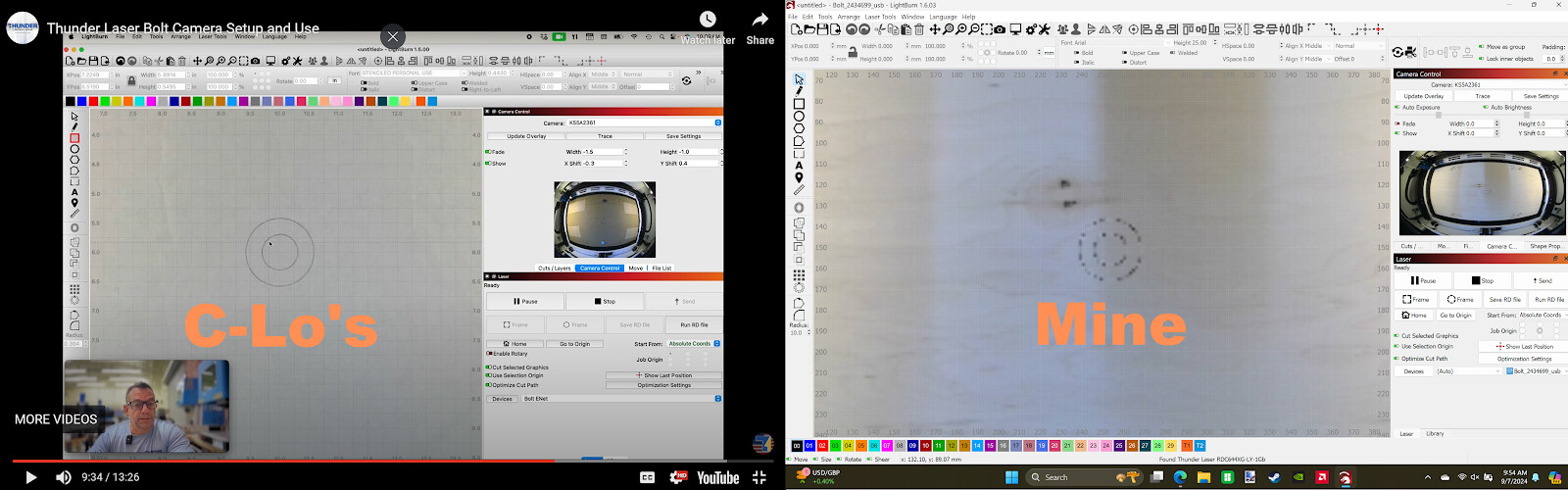Toggle the Use Selection Origin switch in the right LightBurn
Viewport: 1568px width, 490px height.
click(1396, 346)
